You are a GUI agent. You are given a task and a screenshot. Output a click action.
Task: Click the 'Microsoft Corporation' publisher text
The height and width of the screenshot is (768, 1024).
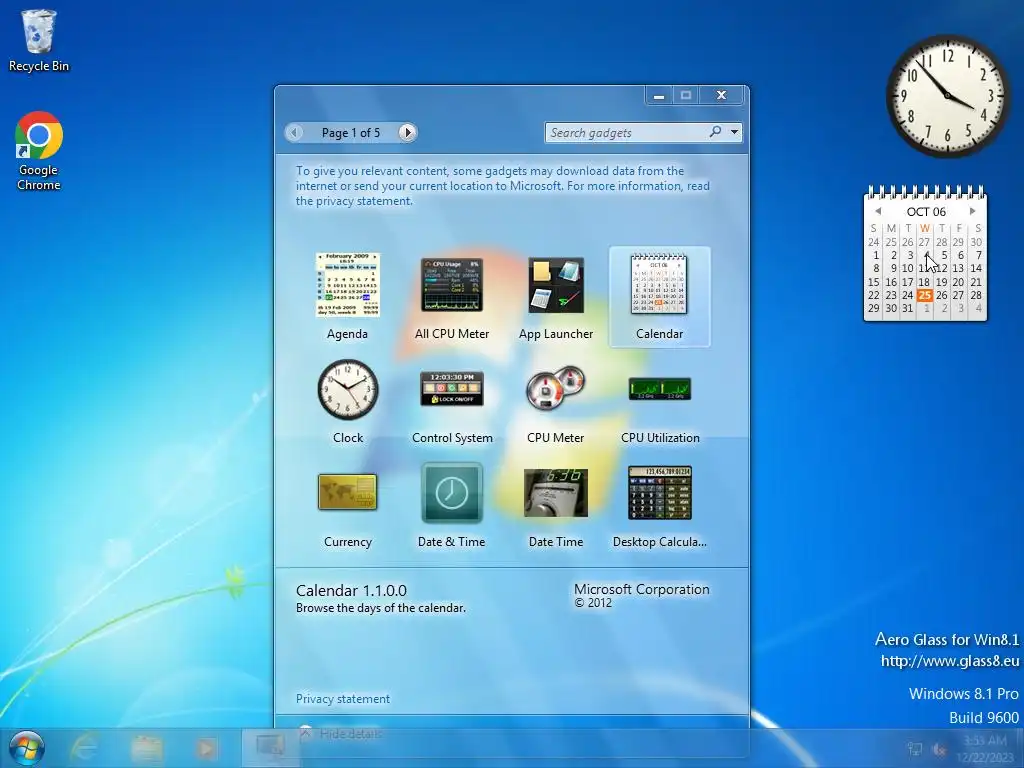pyautogui.click(x=642, y=589)
